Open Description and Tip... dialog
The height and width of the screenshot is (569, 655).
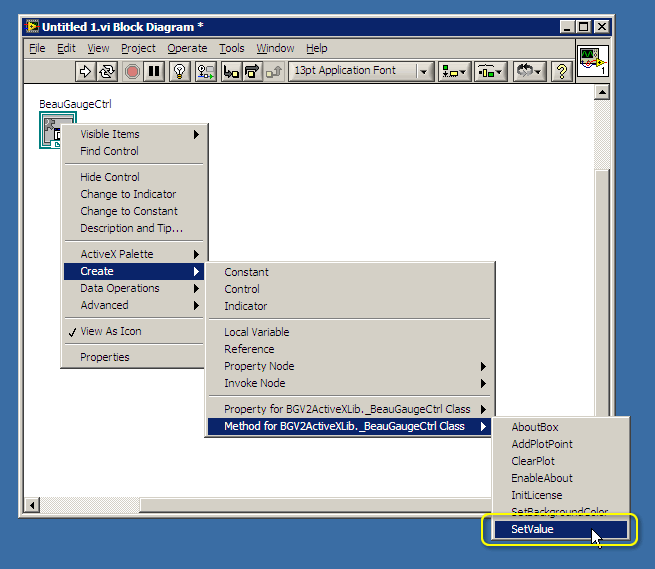(x=134, y=229)
